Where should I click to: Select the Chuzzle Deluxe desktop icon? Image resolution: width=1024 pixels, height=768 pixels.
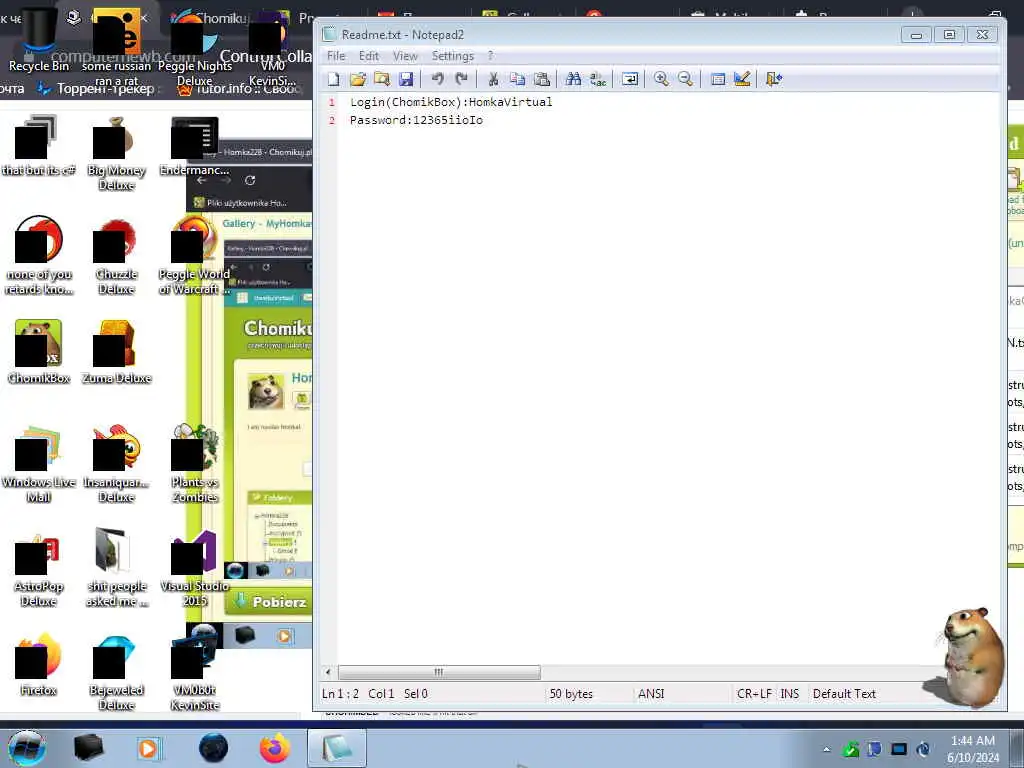click(x=116, y=257)
